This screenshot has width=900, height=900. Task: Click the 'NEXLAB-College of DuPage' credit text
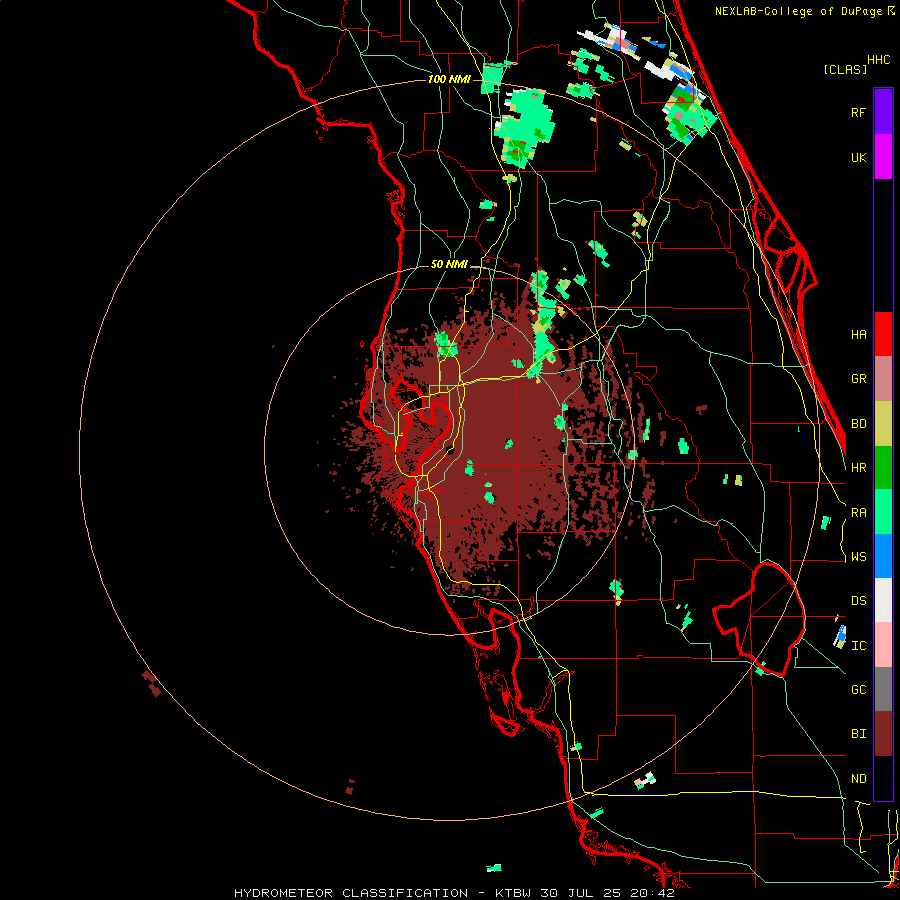[798, 11]
